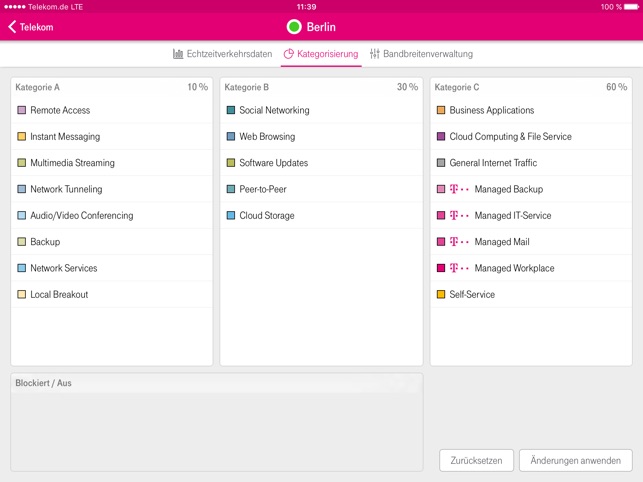Image resolution: width=643 pixels, height=482 pixels.
Task: Tap the Telekom back chevron
Action: pos(12,27)
